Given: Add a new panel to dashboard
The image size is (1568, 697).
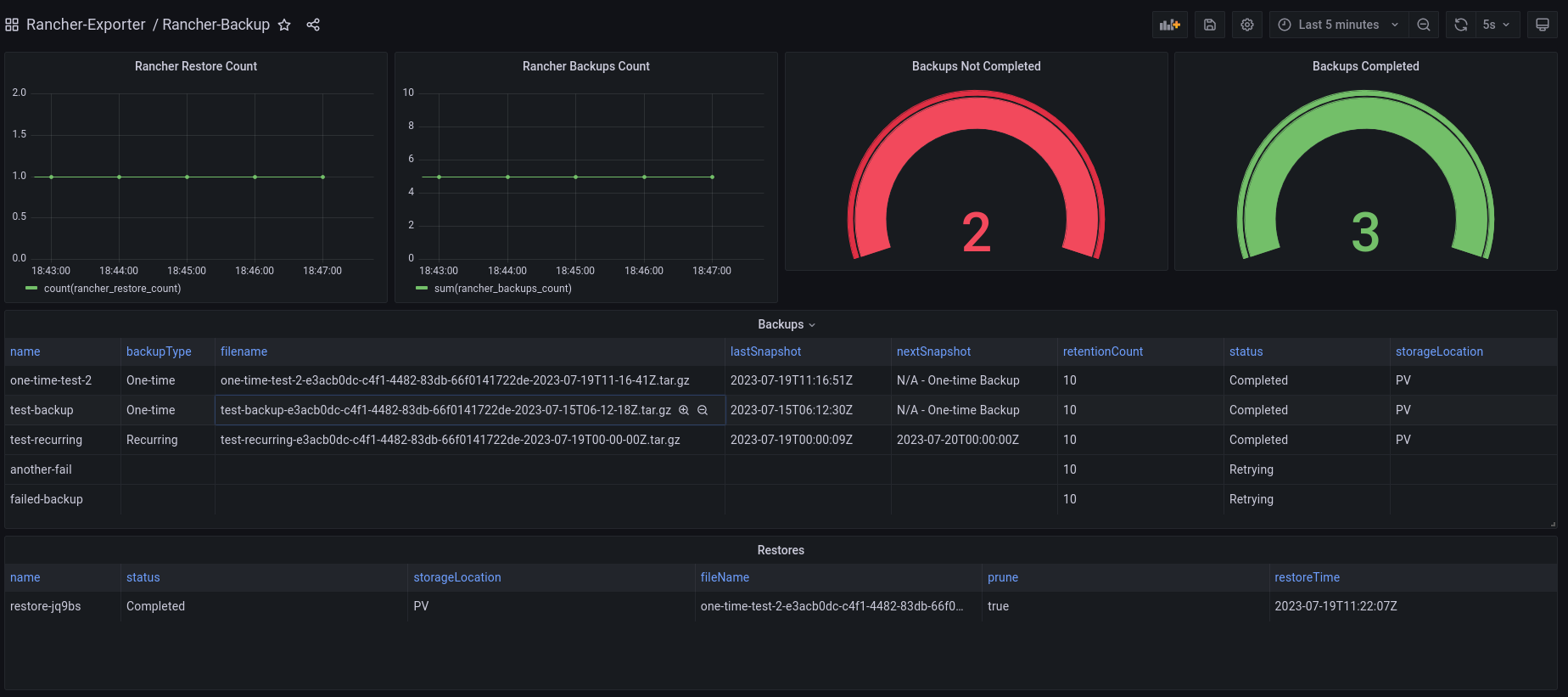Looking at the screenshot, I should (1170, 25).
